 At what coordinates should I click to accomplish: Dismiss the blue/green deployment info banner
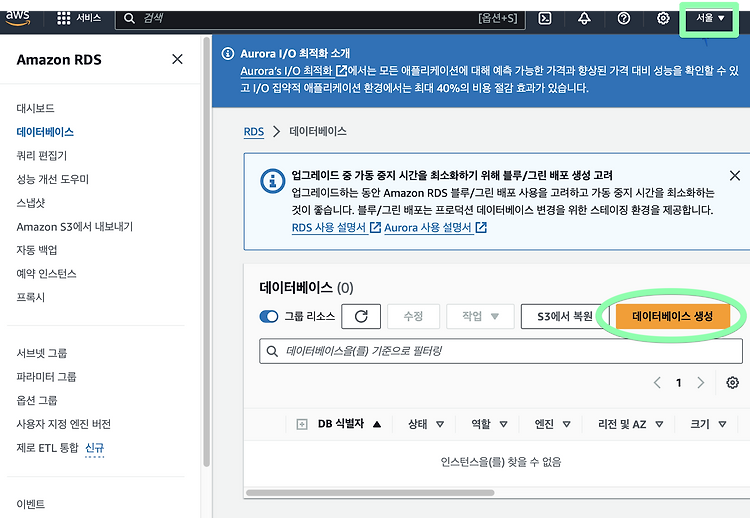coord(735,176)
